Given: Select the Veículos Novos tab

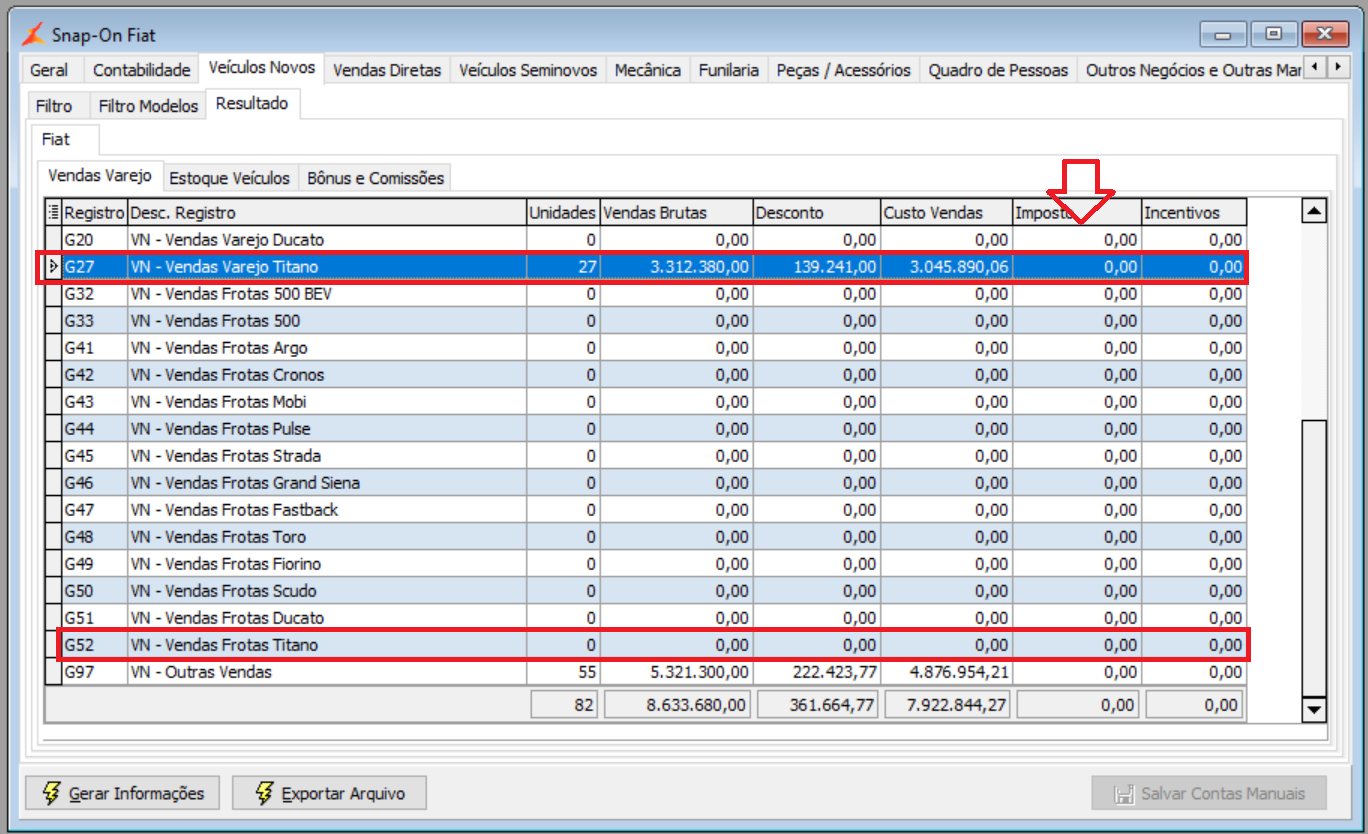Looking at the screenshot, I should pos(262,68).
